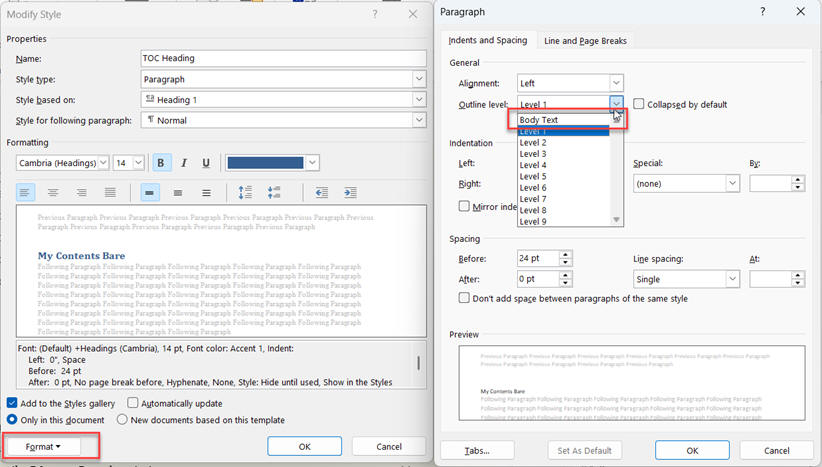Click the blue font color swatch
This screenshot has width=822, height=467.
[x=265, y=163]
